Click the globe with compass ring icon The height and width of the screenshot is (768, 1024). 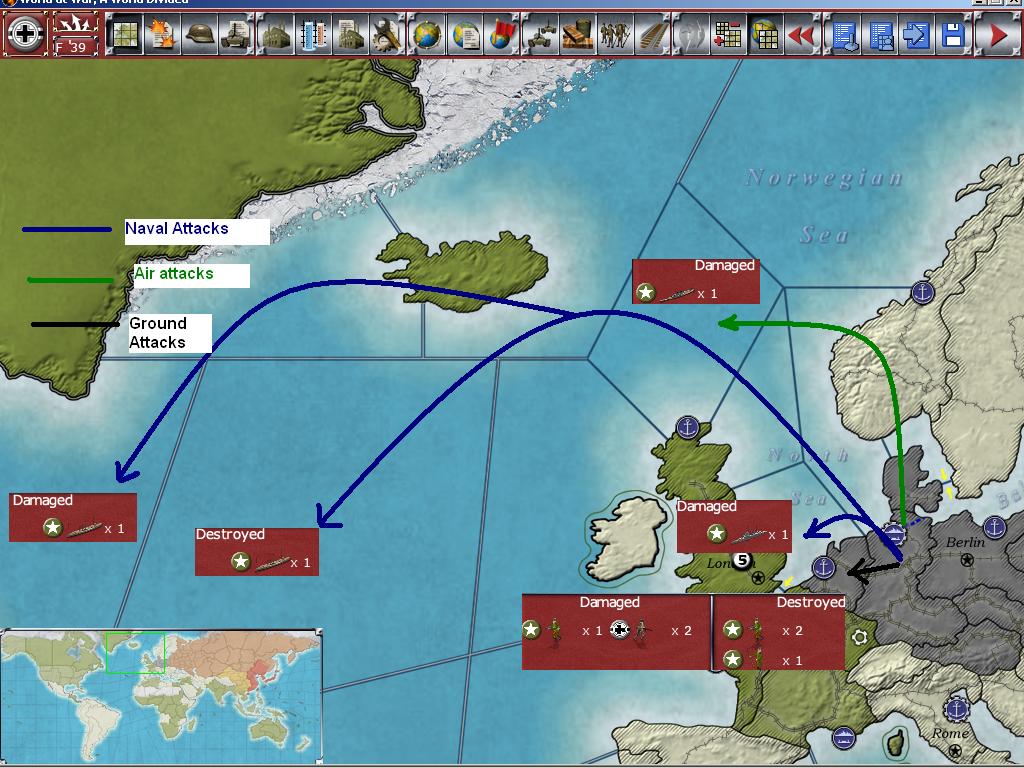pos(426,34)
